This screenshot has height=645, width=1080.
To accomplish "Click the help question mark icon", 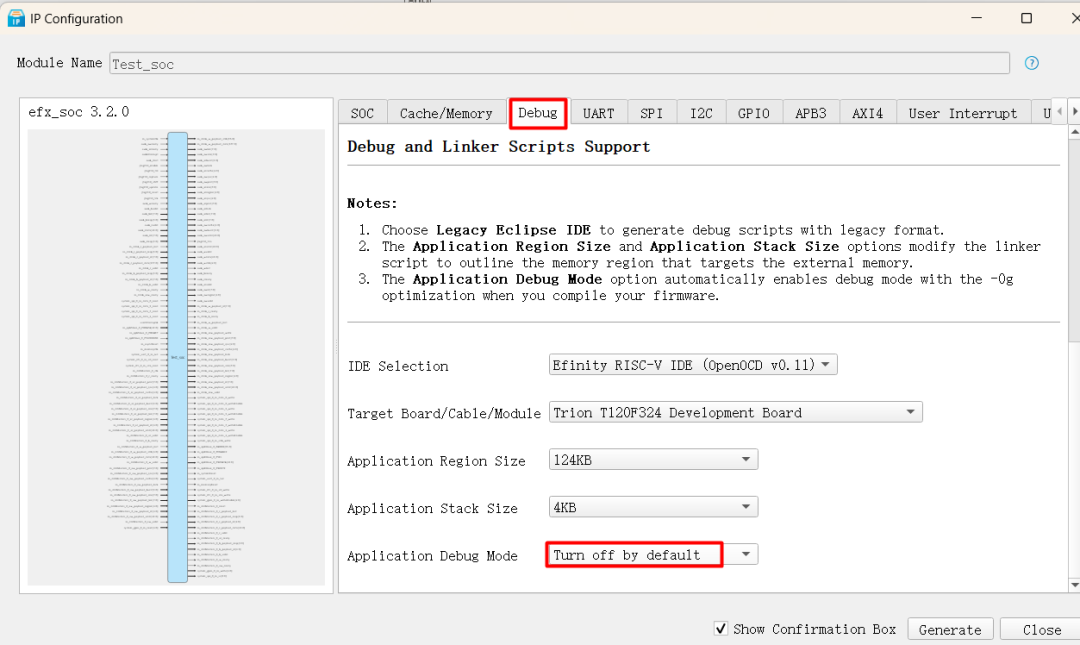I will tap(1032, 63).
